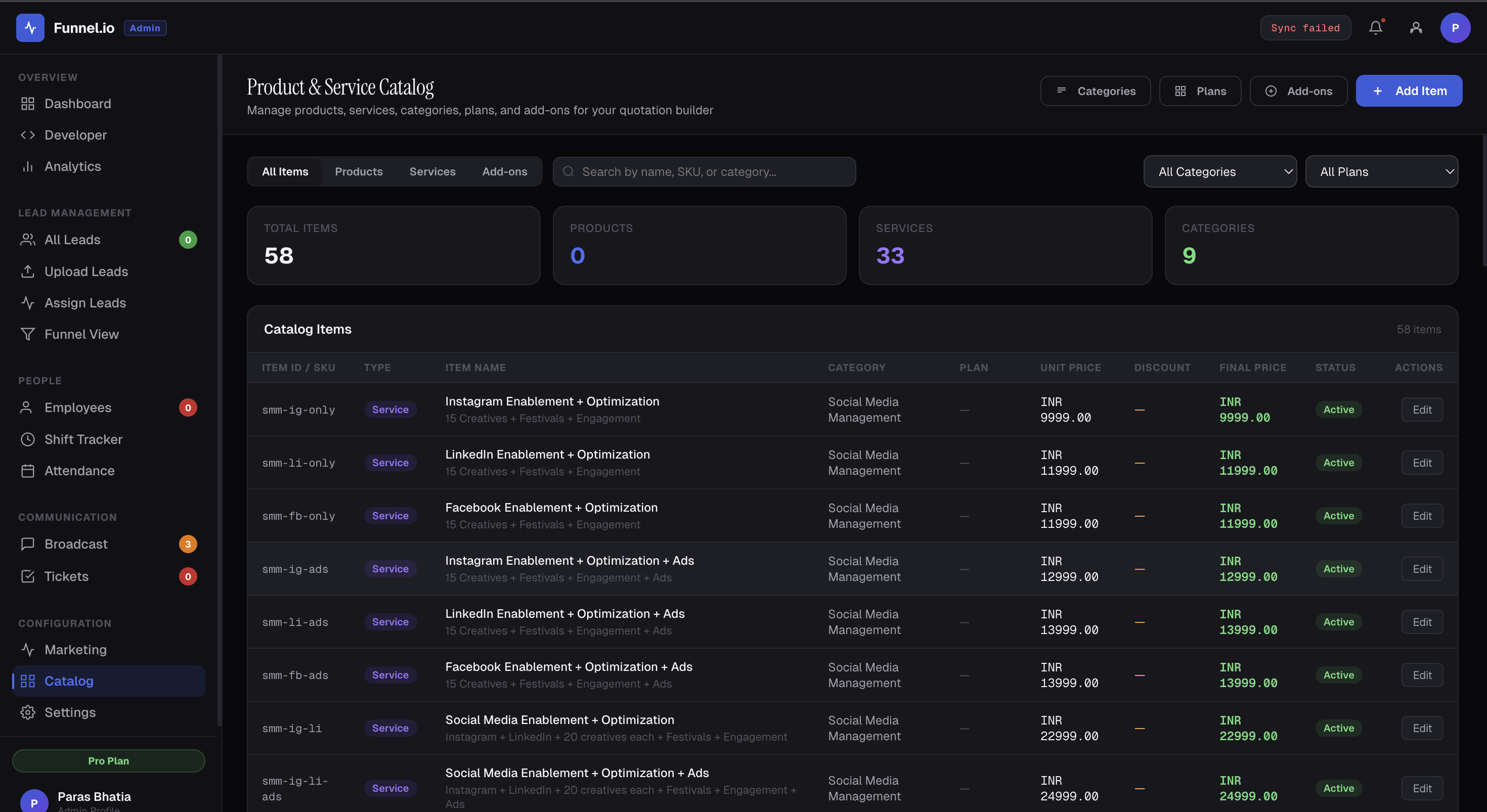1487x812 pixels.
Task: Click the Products 0 stat card
Action: 699,245
